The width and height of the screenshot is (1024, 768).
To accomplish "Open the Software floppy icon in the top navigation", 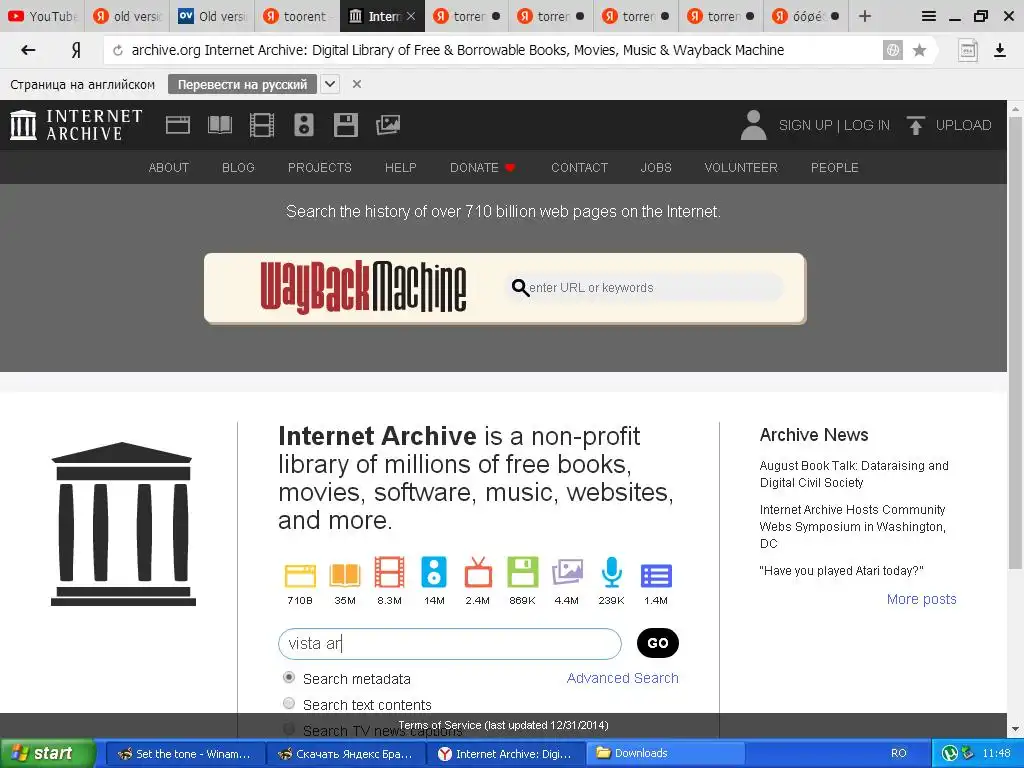I will click(x=345, y=125).
